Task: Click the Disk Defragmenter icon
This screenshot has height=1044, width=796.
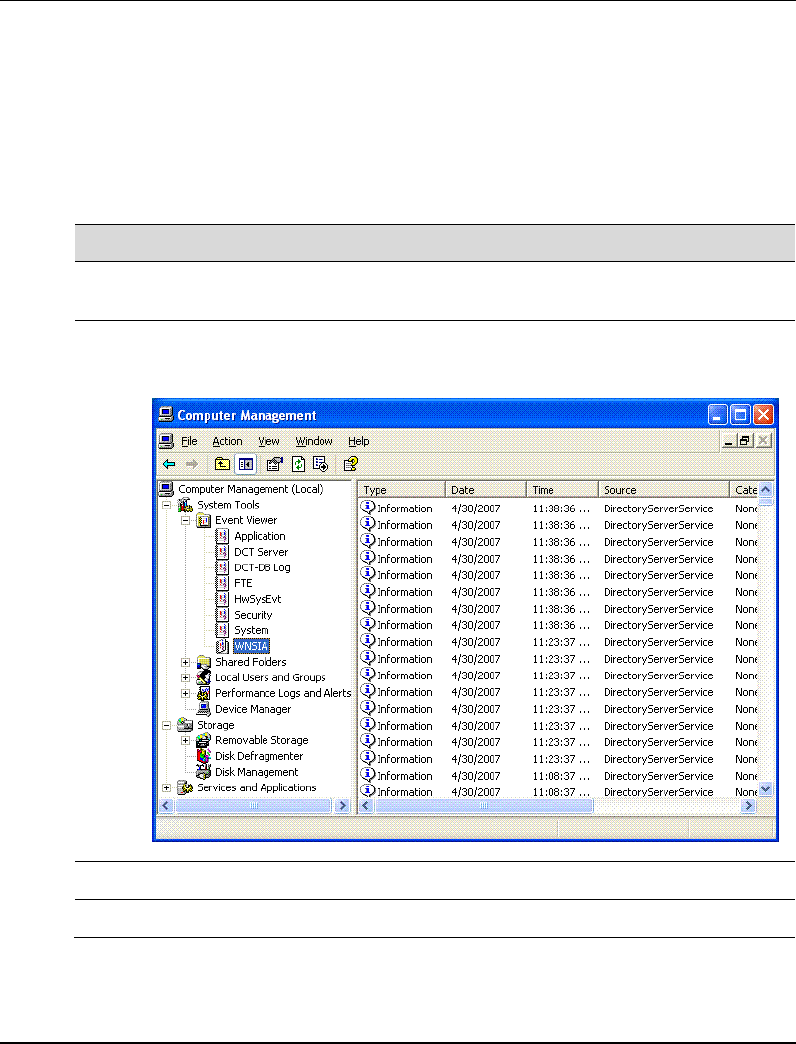Action: [204, 756]
